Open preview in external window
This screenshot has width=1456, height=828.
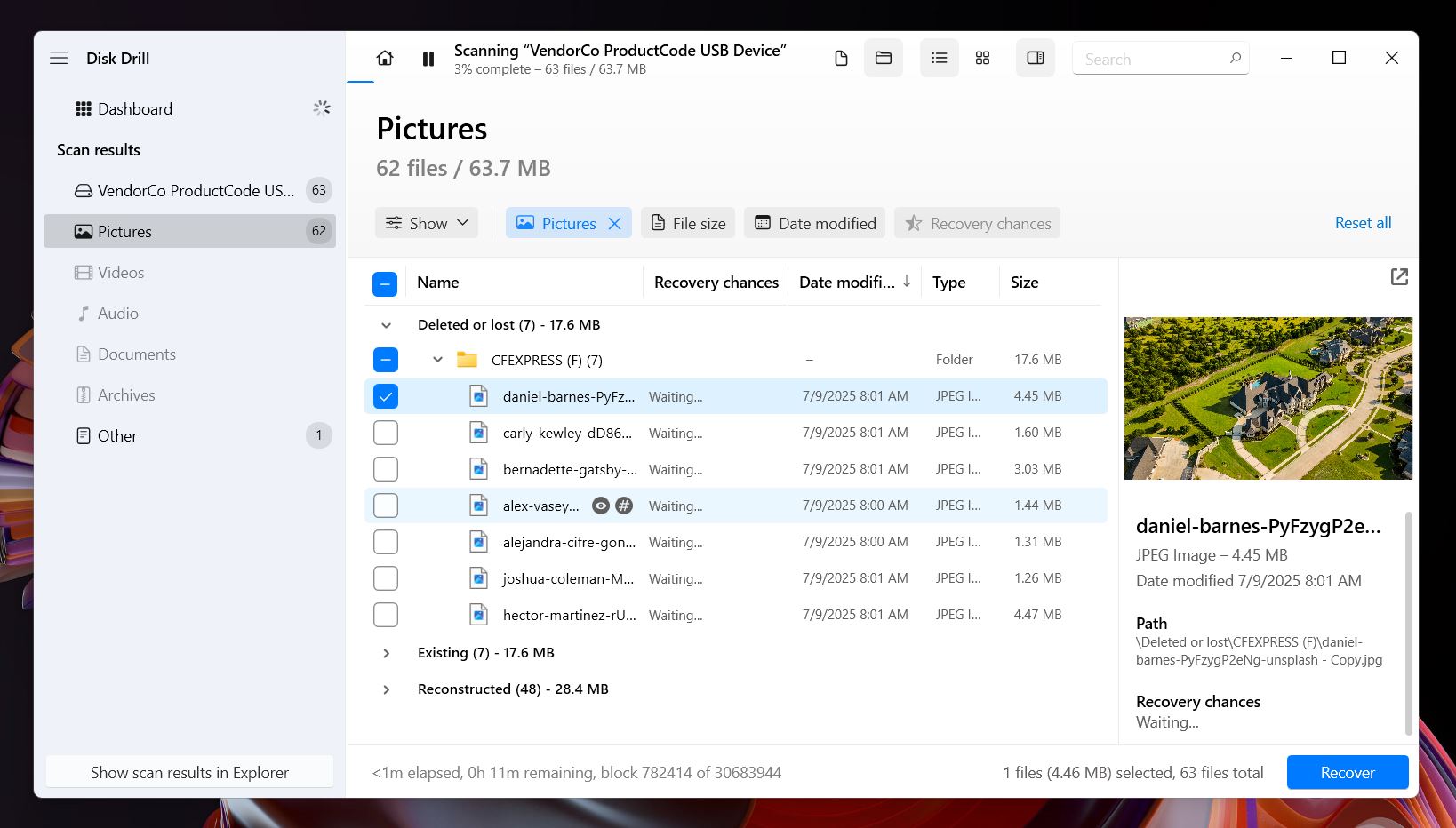[x=1399, y=276]
